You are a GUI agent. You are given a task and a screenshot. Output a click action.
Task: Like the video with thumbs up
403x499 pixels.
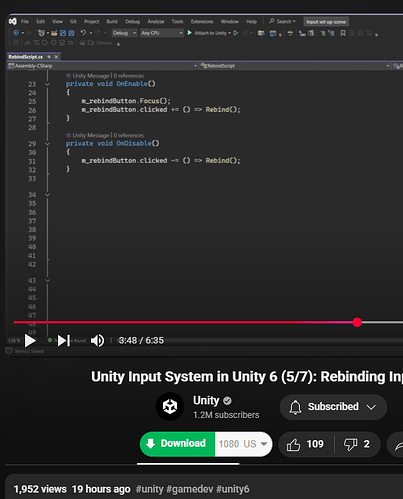(305, 444)
